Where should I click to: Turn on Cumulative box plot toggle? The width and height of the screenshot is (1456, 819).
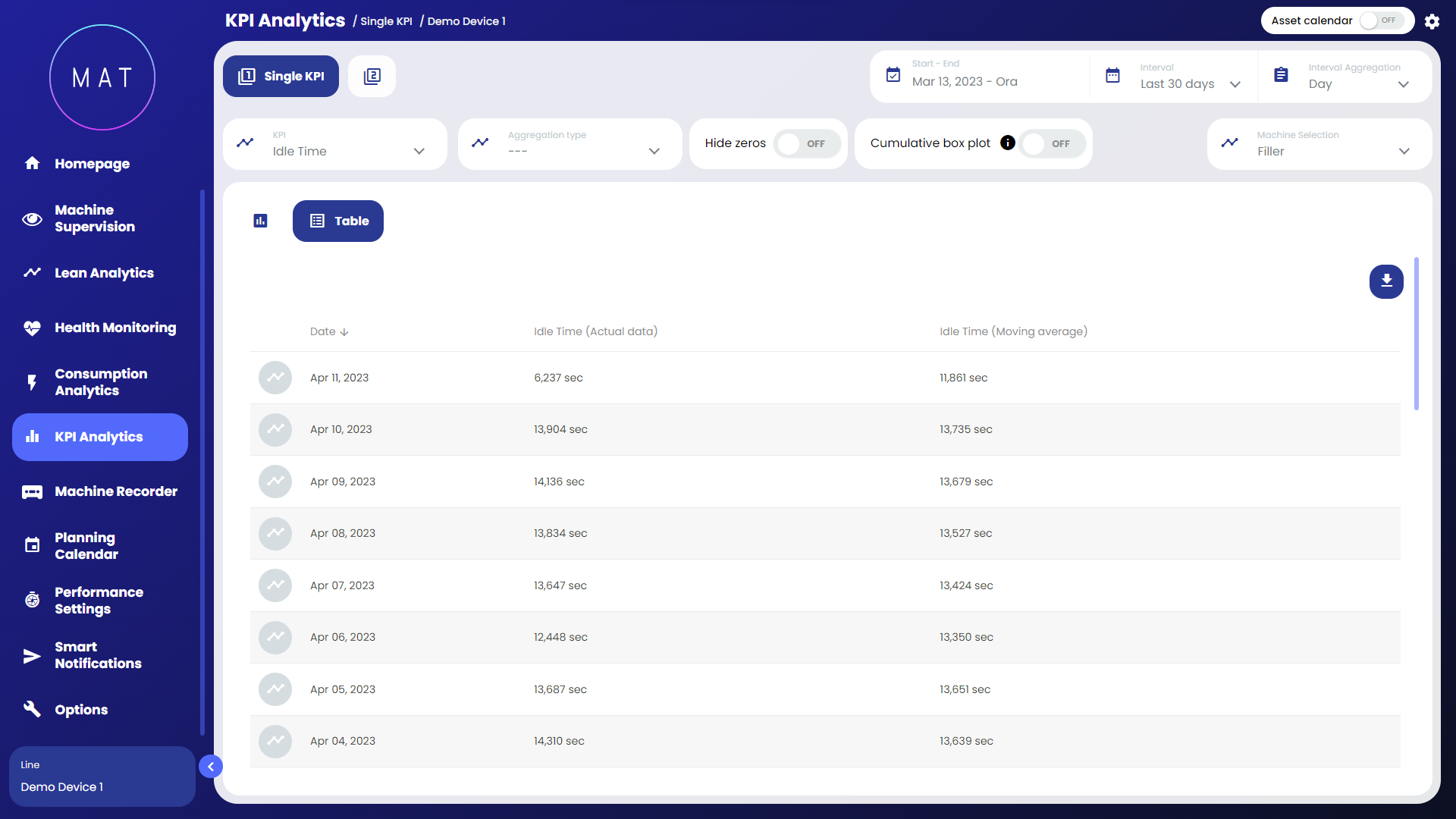[x=1051, y=143]
